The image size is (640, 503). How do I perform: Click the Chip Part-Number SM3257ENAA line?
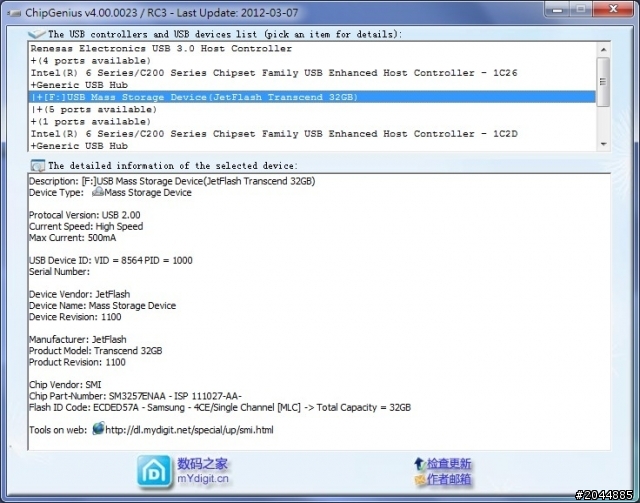coord(136,396)
